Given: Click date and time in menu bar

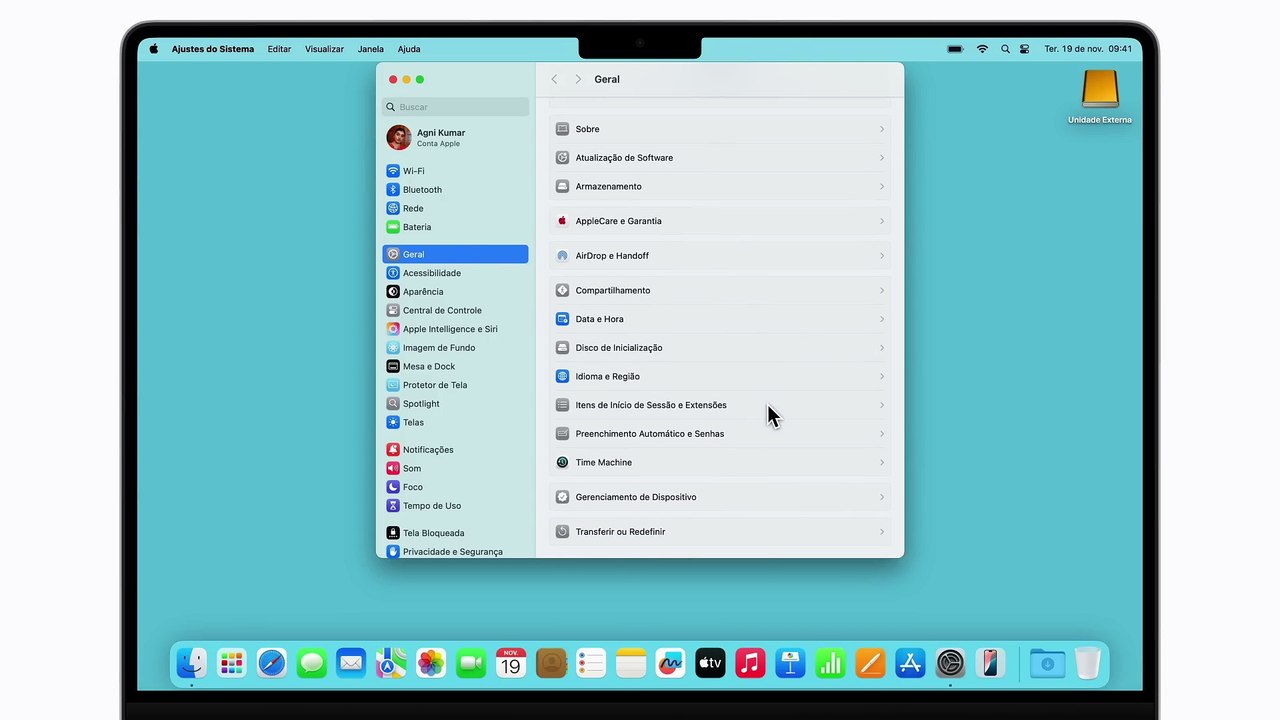Looking at the screenshot, I should (x=1088, y=49).
